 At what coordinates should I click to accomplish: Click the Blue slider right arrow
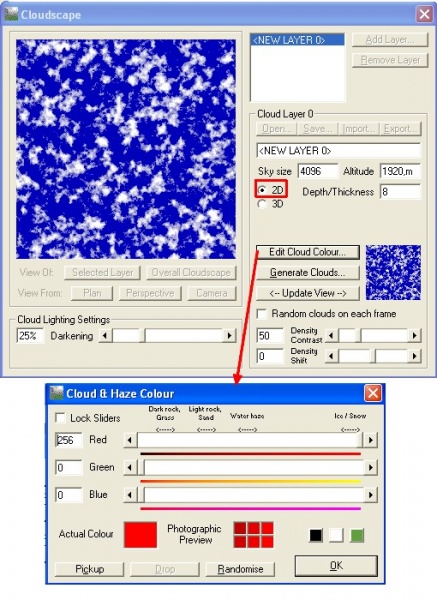pos(370,495)
